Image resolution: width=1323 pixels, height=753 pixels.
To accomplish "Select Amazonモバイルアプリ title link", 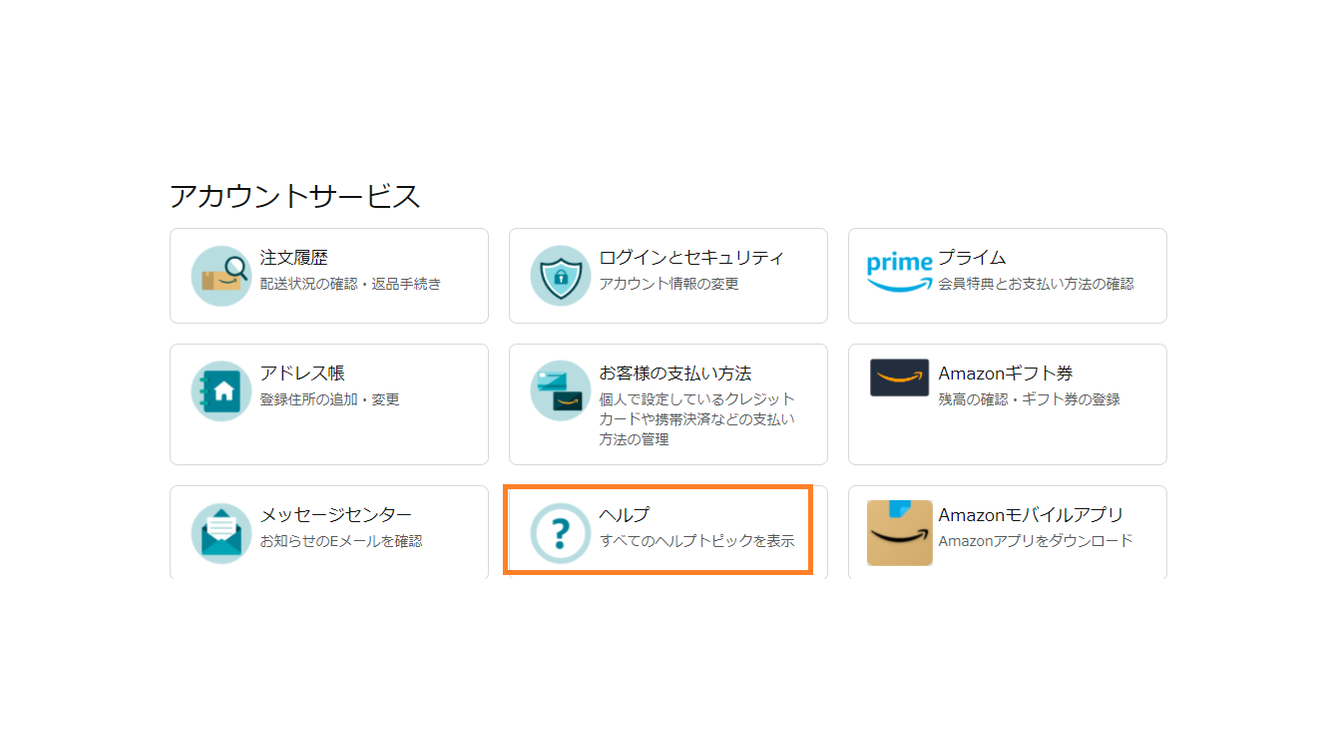I will pos(1030,516).
